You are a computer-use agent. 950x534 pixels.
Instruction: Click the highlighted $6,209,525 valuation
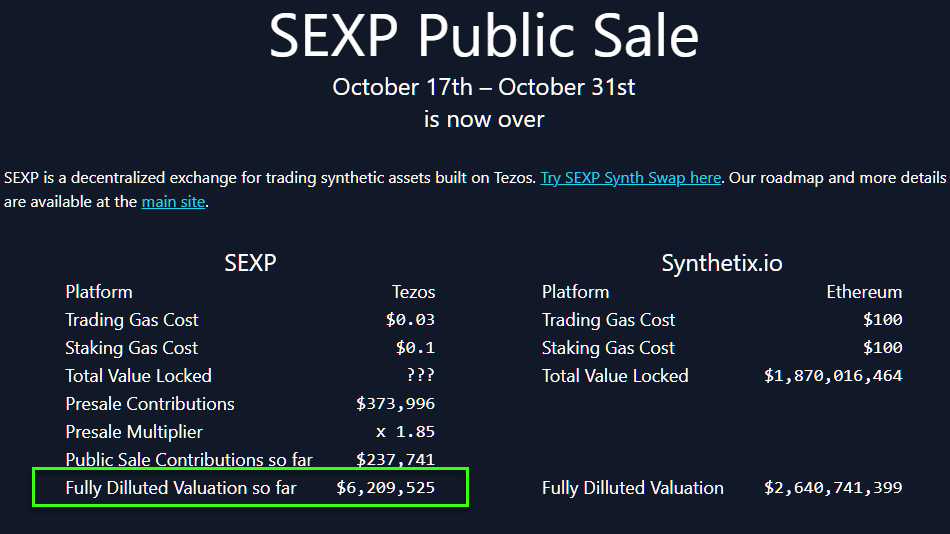click(x=385, y=488)
